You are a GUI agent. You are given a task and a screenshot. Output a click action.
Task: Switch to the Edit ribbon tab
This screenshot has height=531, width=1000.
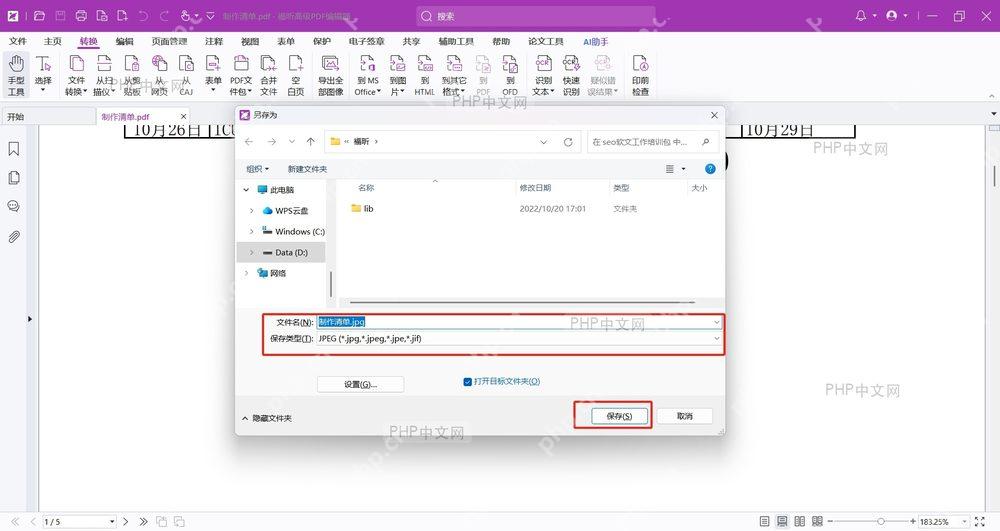pos(124,41)
